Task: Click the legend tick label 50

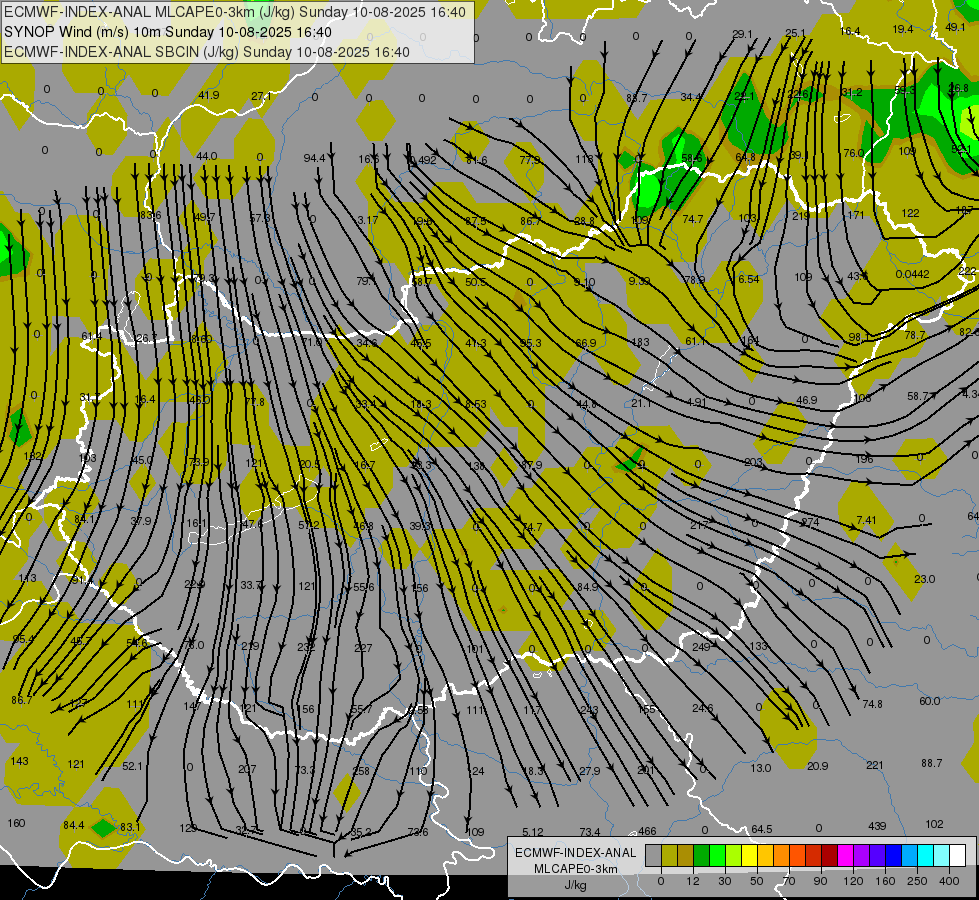Action: pos(756,881)
